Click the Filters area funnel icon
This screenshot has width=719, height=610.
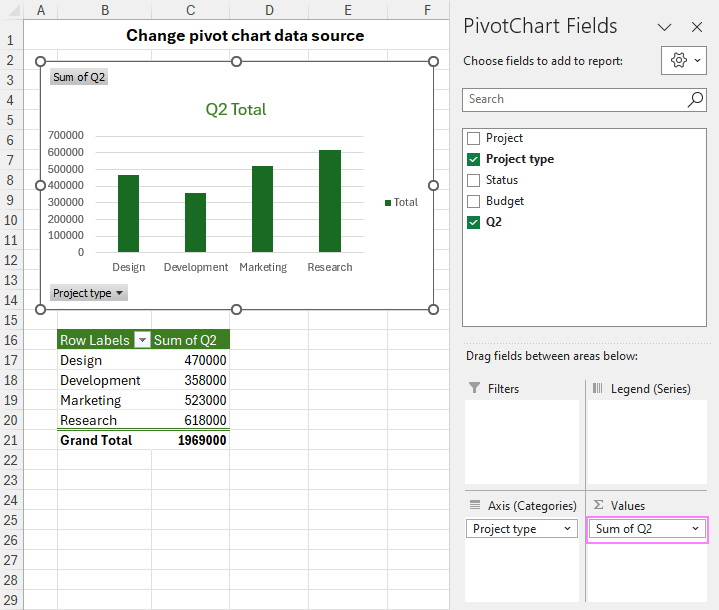pyautogui.click(x=475, y=388)
